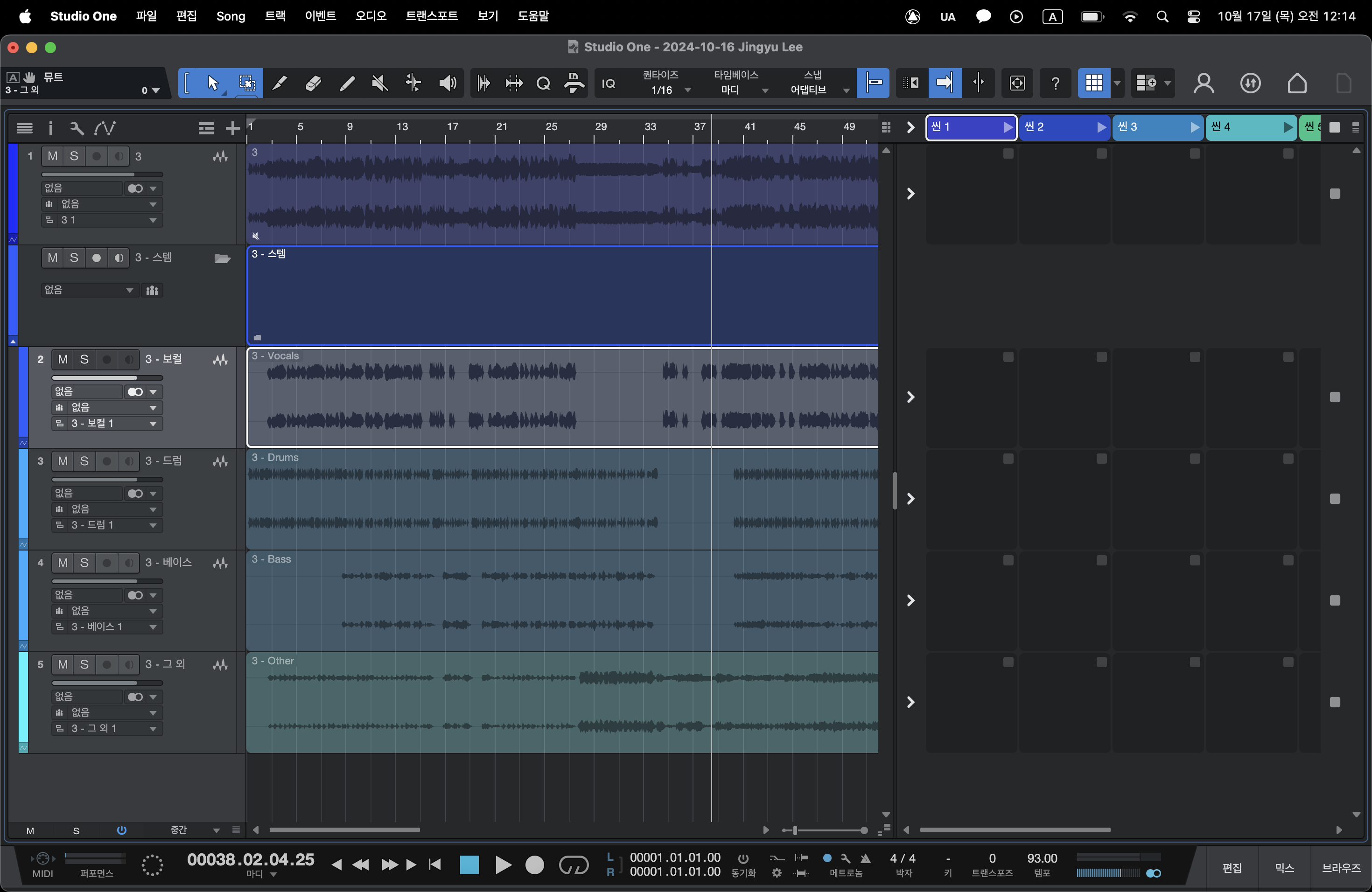This screenshot has height=892, width=1372.
Task: Open the help question mark tool
Action: pos(1055,83)
